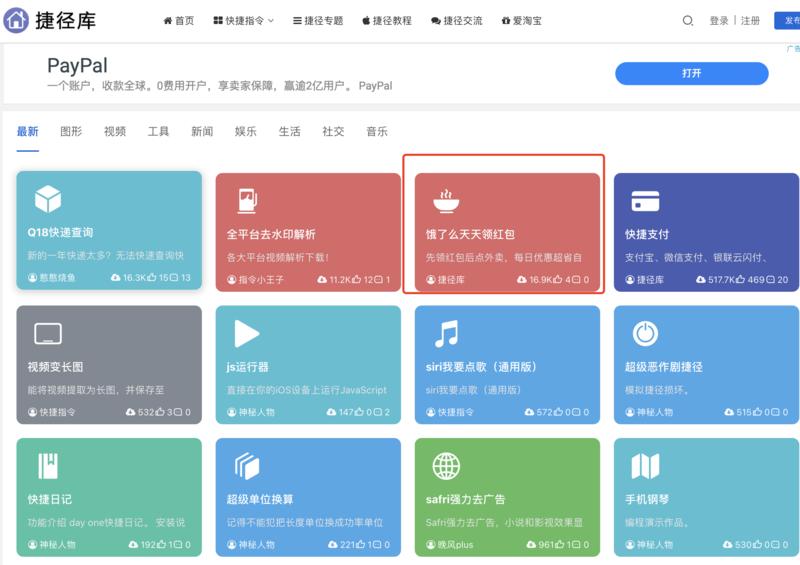Switch to the 新闻 category tab

(202, 132)
